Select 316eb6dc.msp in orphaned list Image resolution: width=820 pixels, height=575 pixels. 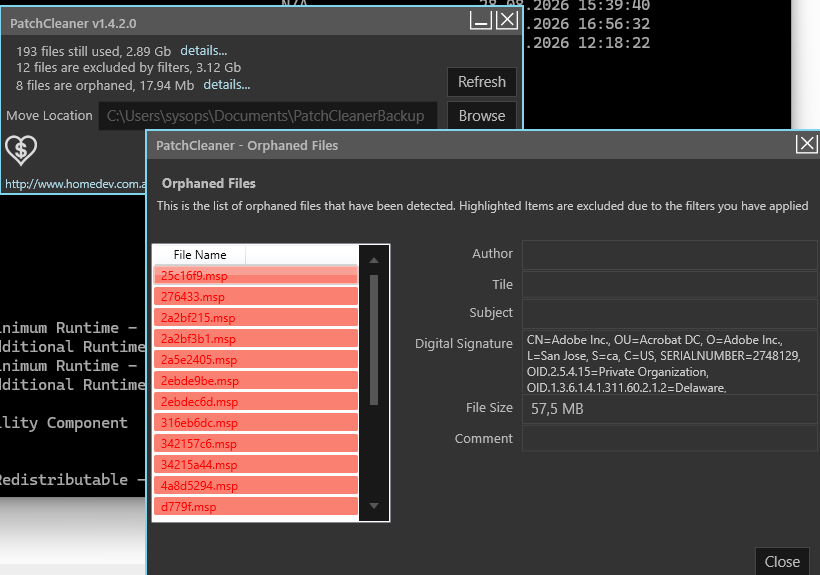coord(256,422)
